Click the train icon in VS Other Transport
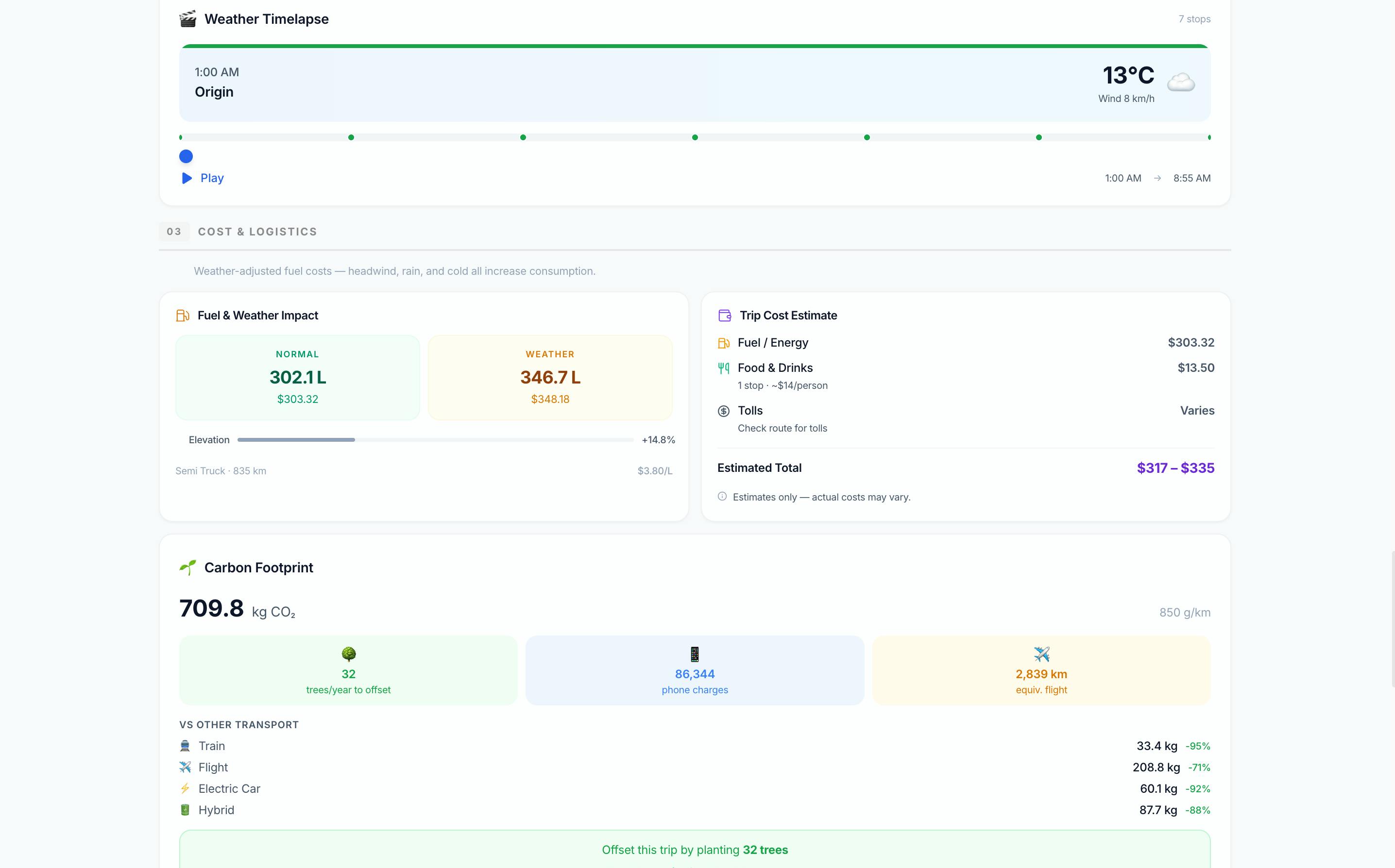Screen dimensions: 1395x868 [x=185, y=746]
